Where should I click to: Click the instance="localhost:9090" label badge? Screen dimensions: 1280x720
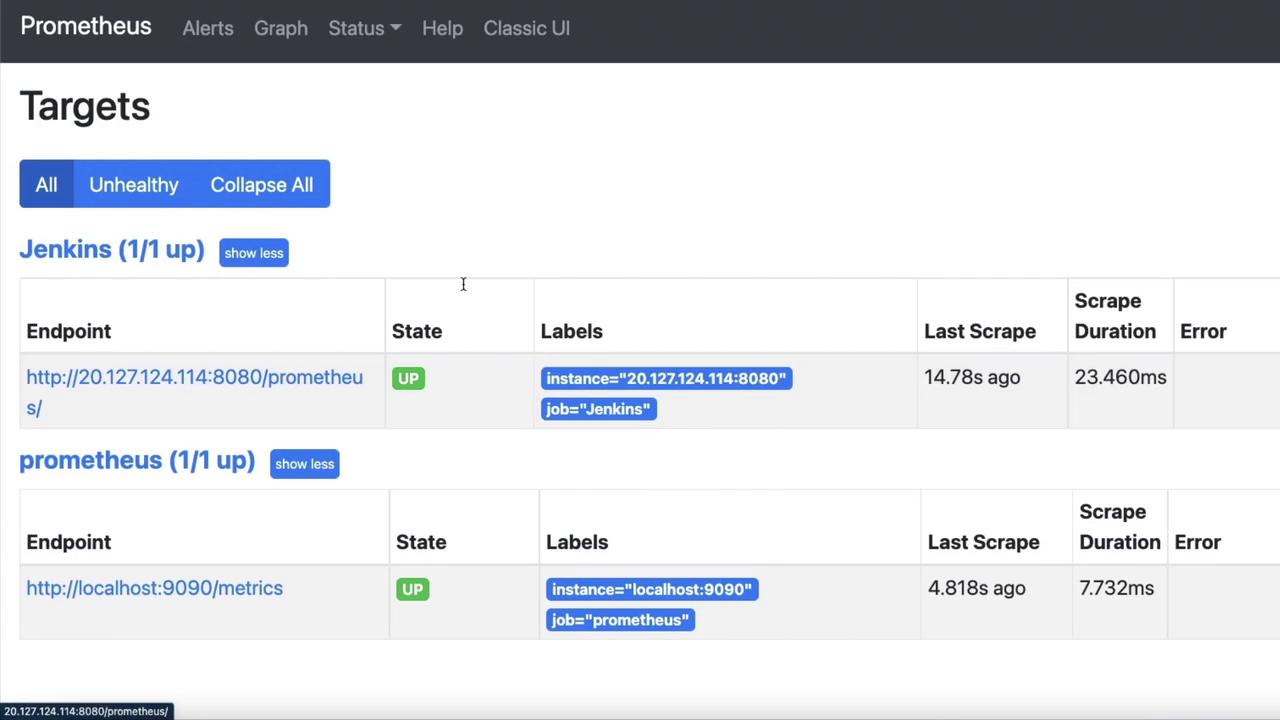(652, 589)
